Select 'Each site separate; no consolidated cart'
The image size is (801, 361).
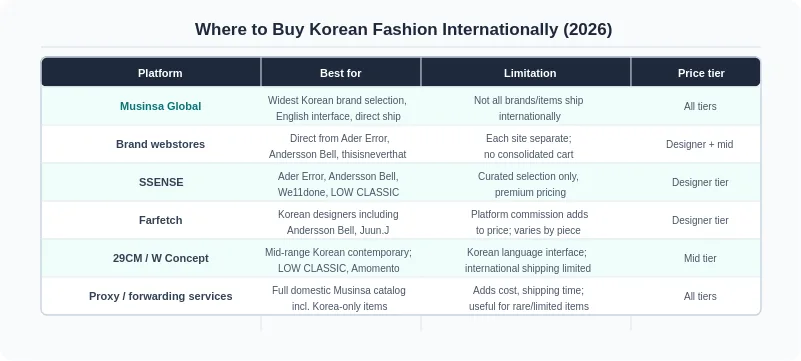point(529,146)
